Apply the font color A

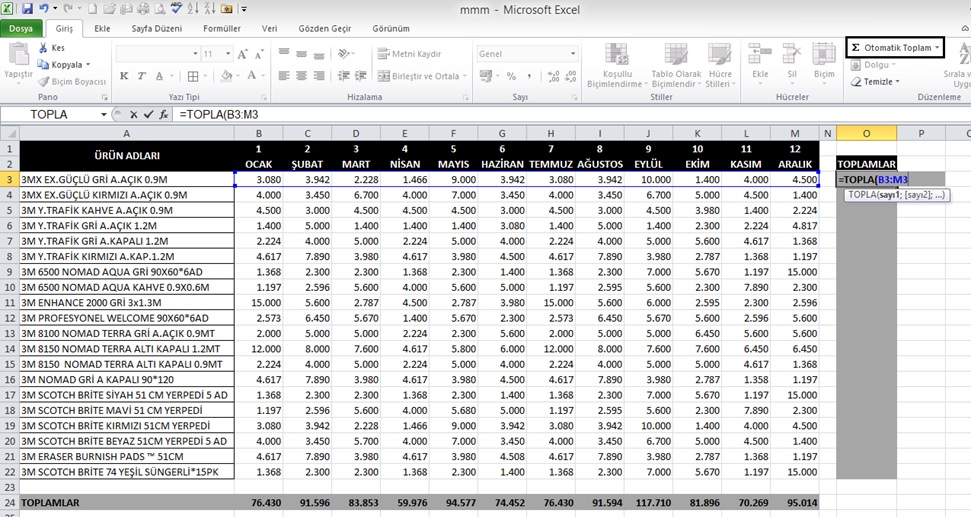click(251, 76)
